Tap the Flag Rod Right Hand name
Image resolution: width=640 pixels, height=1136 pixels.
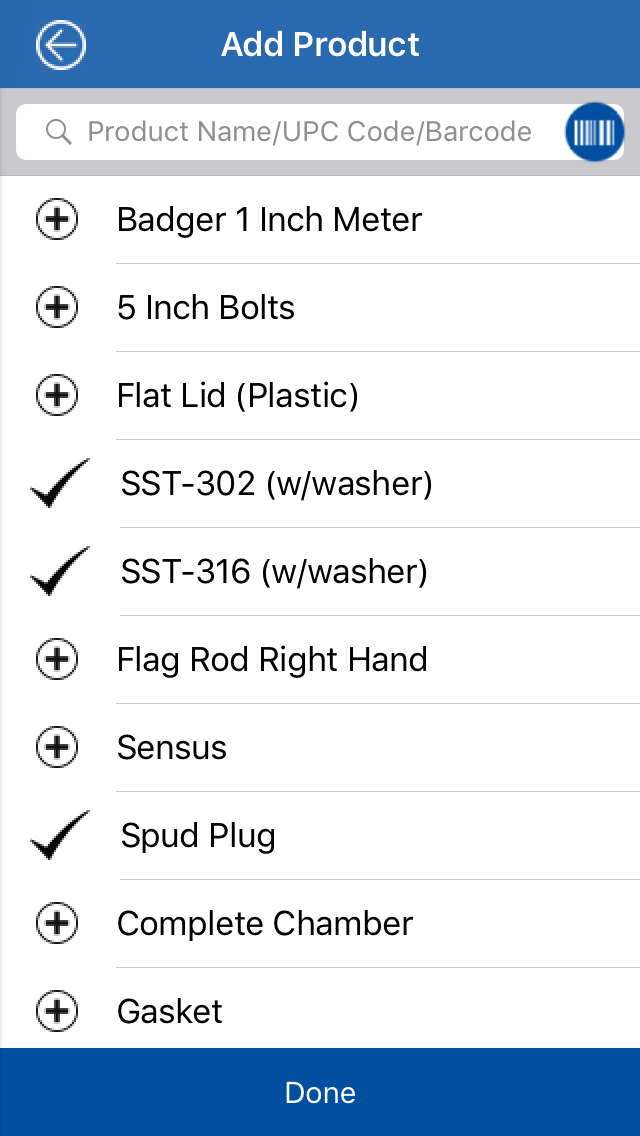point(272,660)
